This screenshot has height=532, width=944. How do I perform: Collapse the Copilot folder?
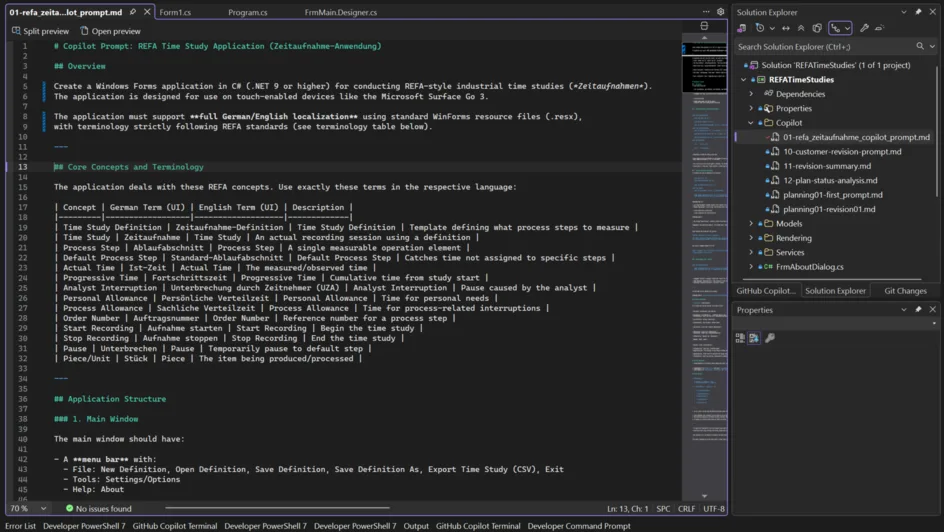click(751, 123)
